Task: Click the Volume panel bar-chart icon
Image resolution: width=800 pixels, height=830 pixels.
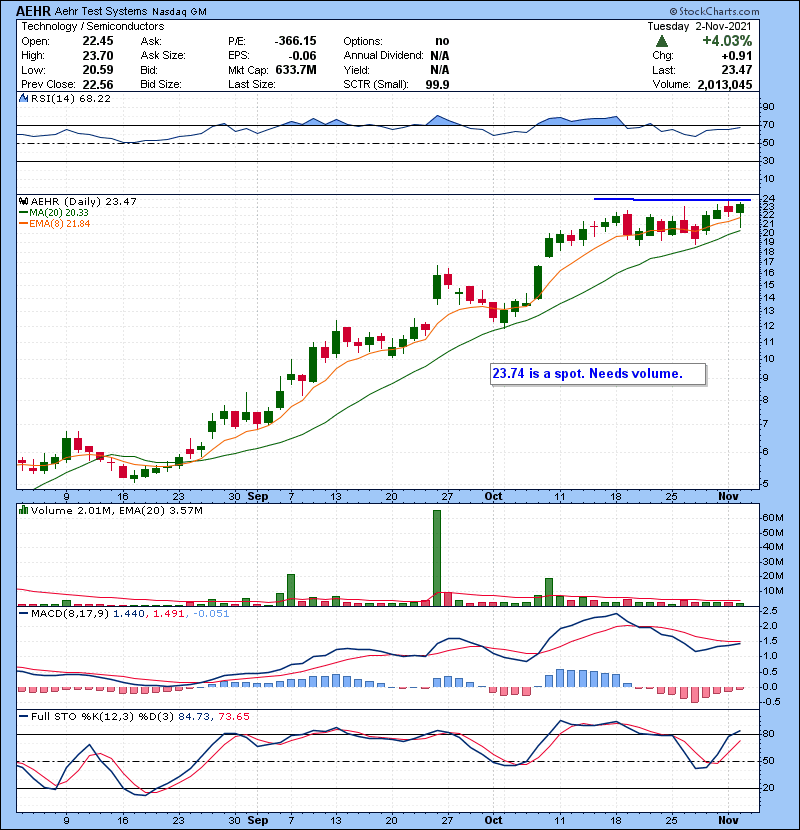Action: (23, 510)
